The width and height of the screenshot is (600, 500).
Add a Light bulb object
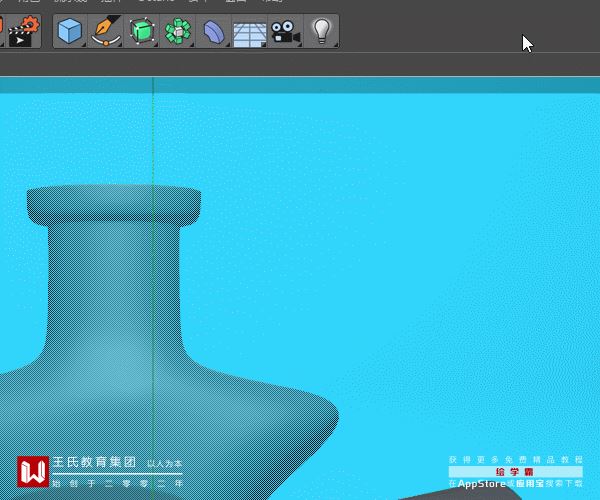coord(321,31)
